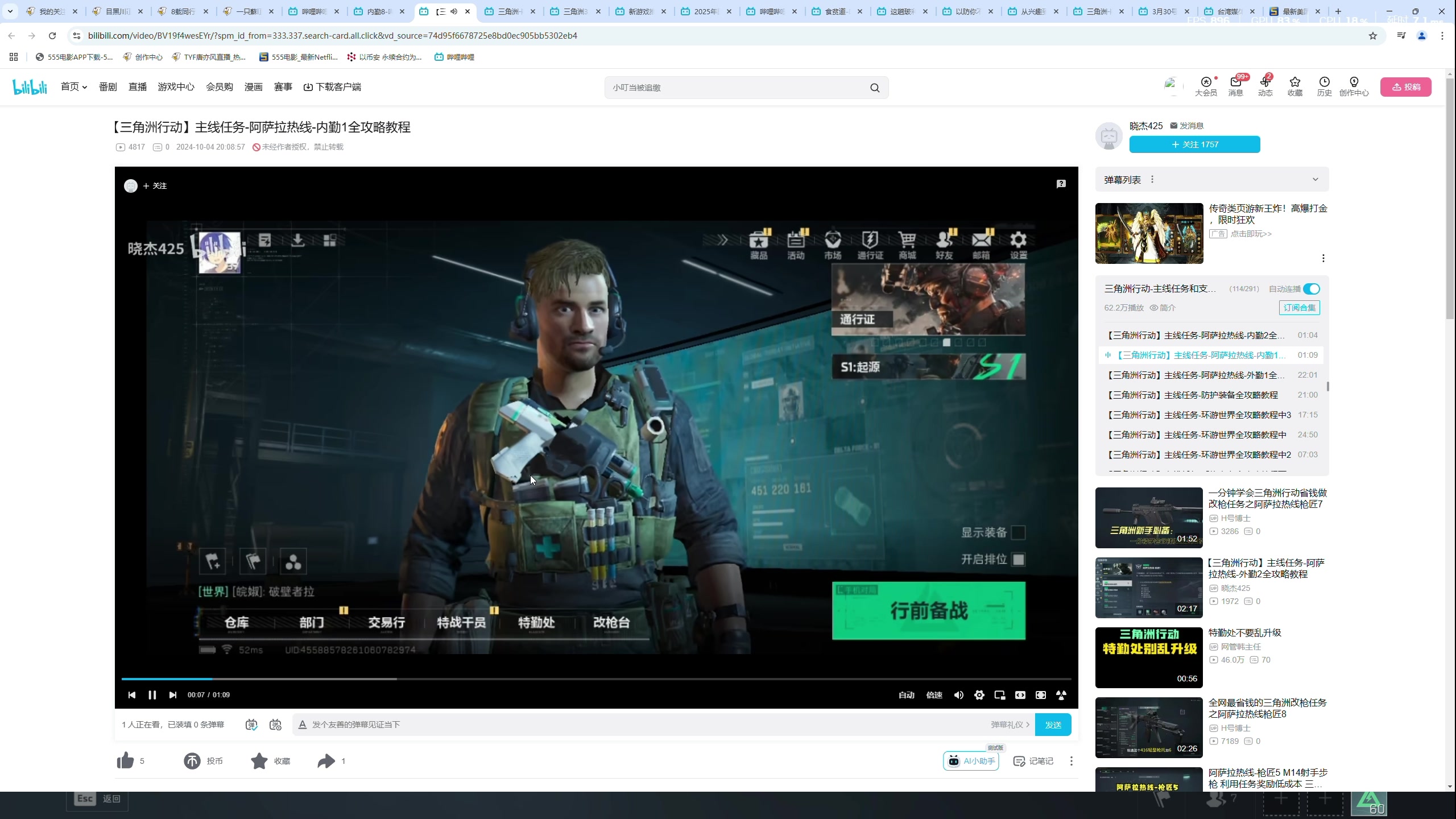Screen dimensions: 1456x819
Task: Open 弹幕礼仪 etiquette link
Action: coord(1010,725)
